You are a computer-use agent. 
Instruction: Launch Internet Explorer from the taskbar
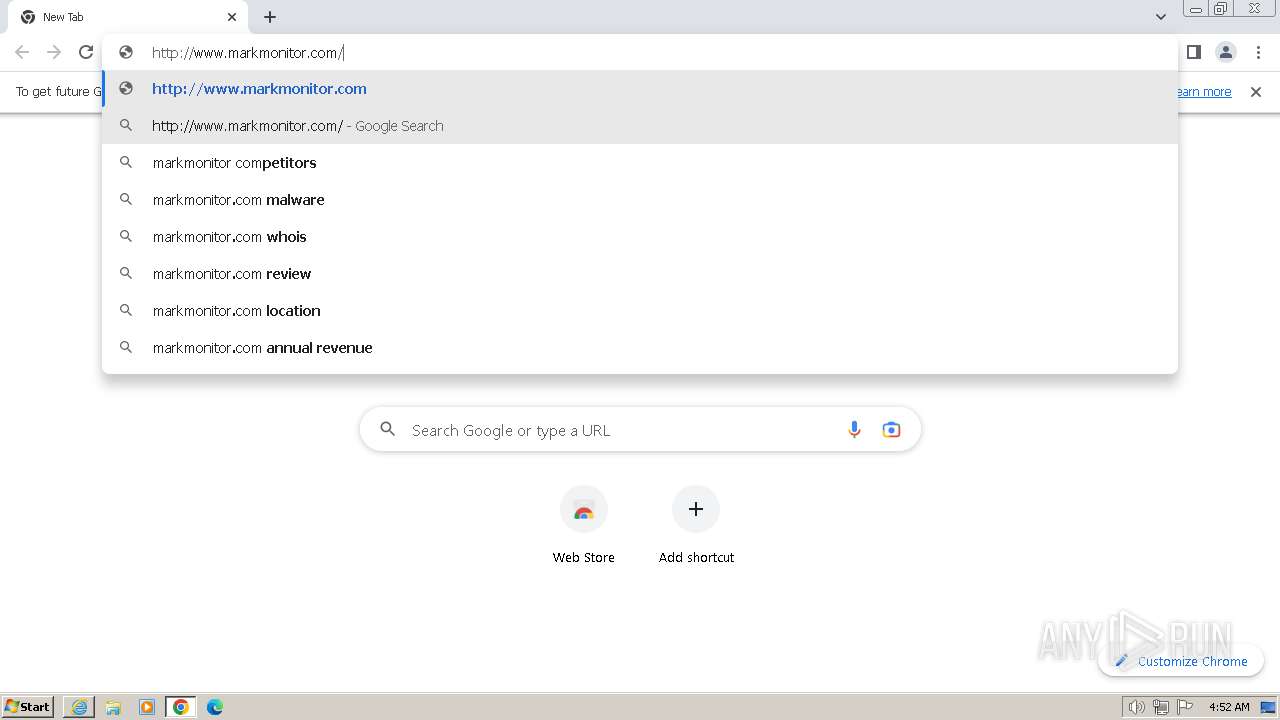tap(79, 707)
